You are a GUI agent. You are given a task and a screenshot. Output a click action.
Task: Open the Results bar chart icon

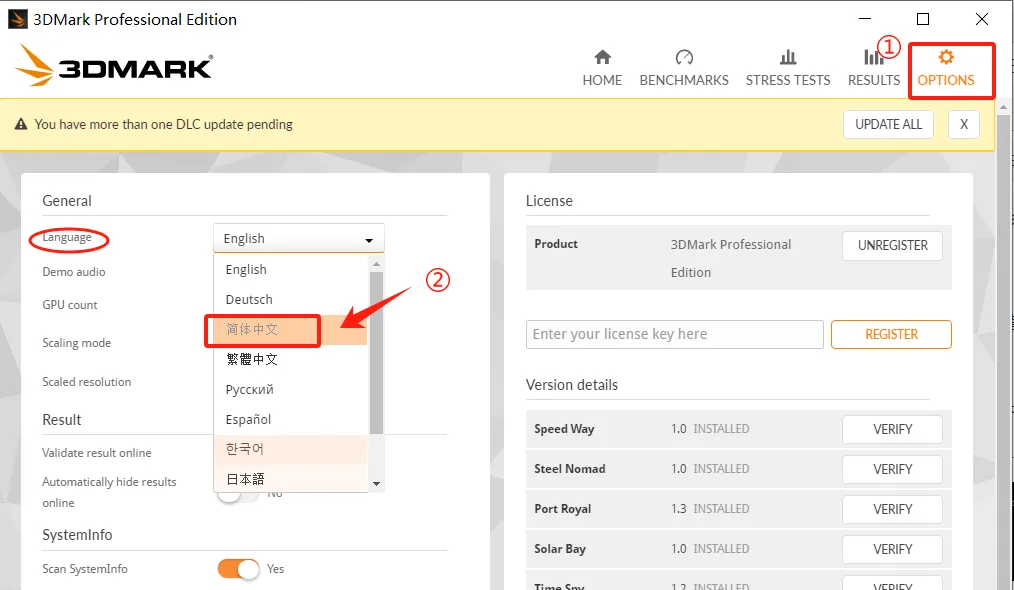point(874,57)
